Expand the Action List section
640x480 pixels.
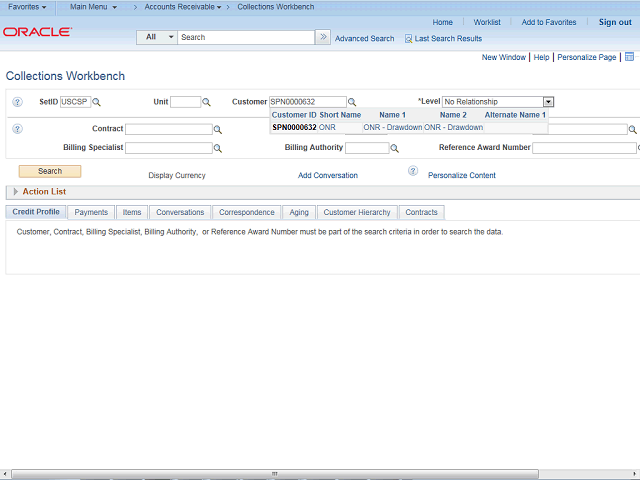click(x=16, y=191)
